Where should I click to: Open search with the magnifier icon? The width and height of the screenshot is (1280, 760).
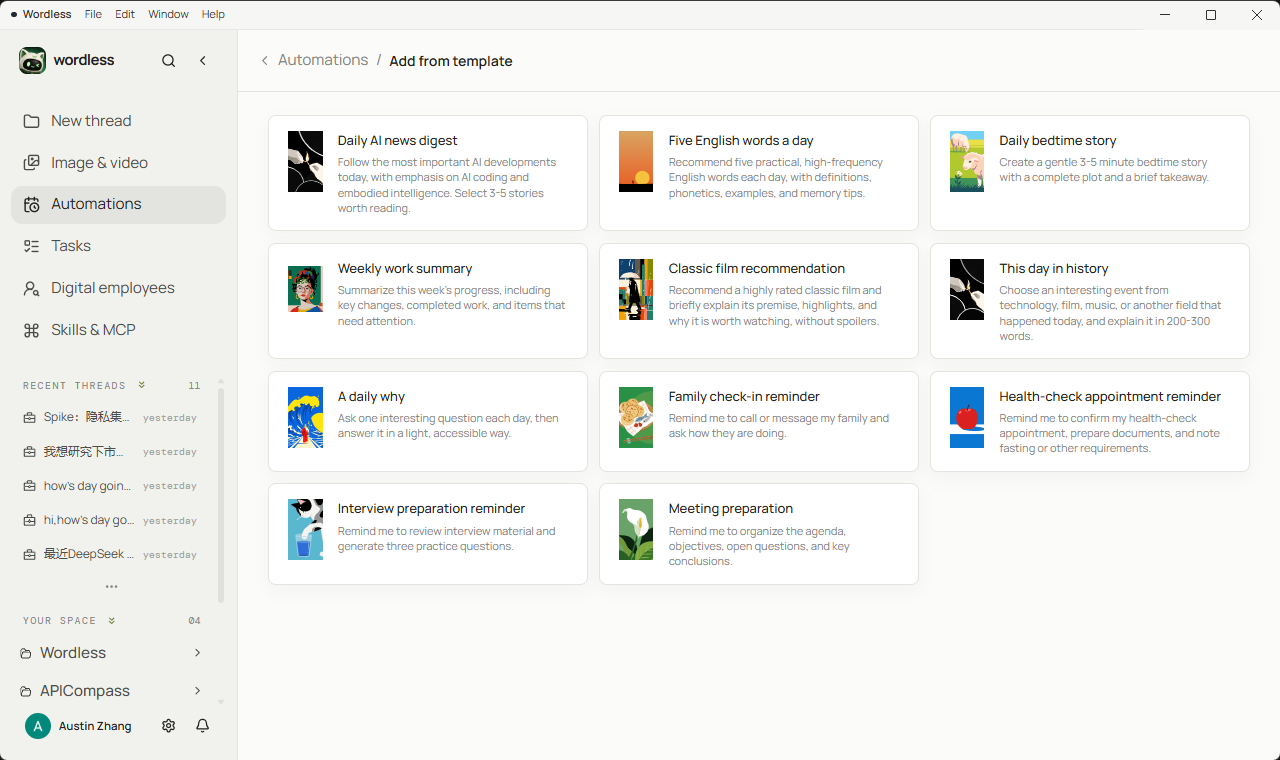pos(169,61)
